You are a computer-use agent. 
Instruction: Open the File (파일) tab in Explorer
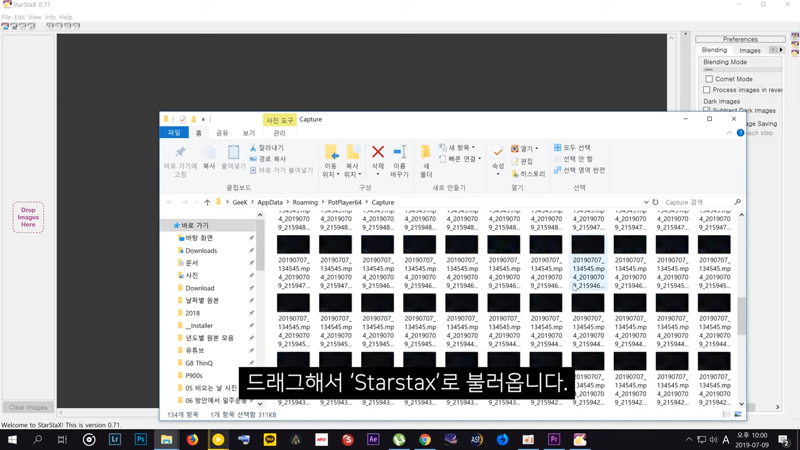(174, 133)
